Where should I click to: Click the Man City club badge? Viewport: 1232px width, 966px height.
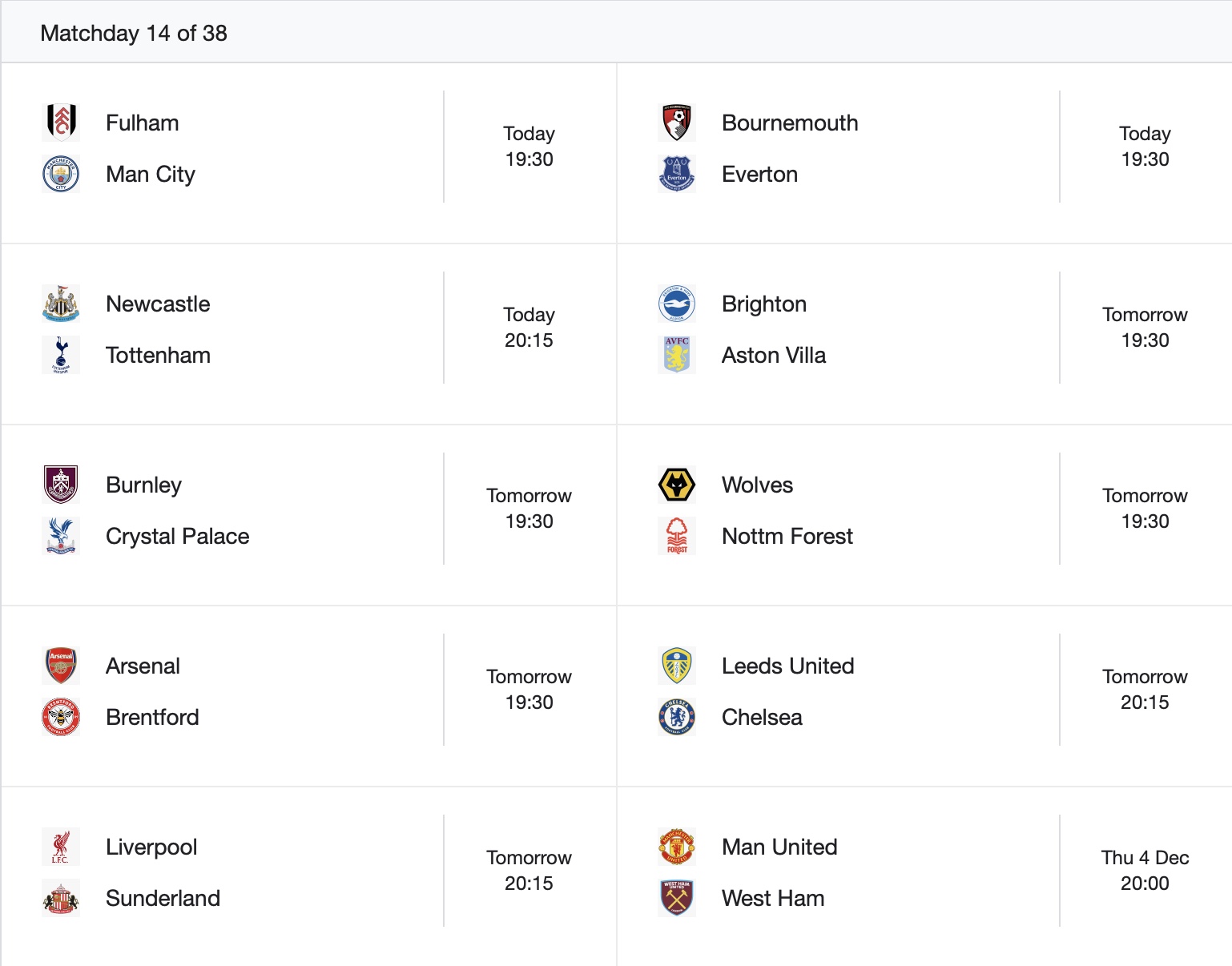(61, 174)
